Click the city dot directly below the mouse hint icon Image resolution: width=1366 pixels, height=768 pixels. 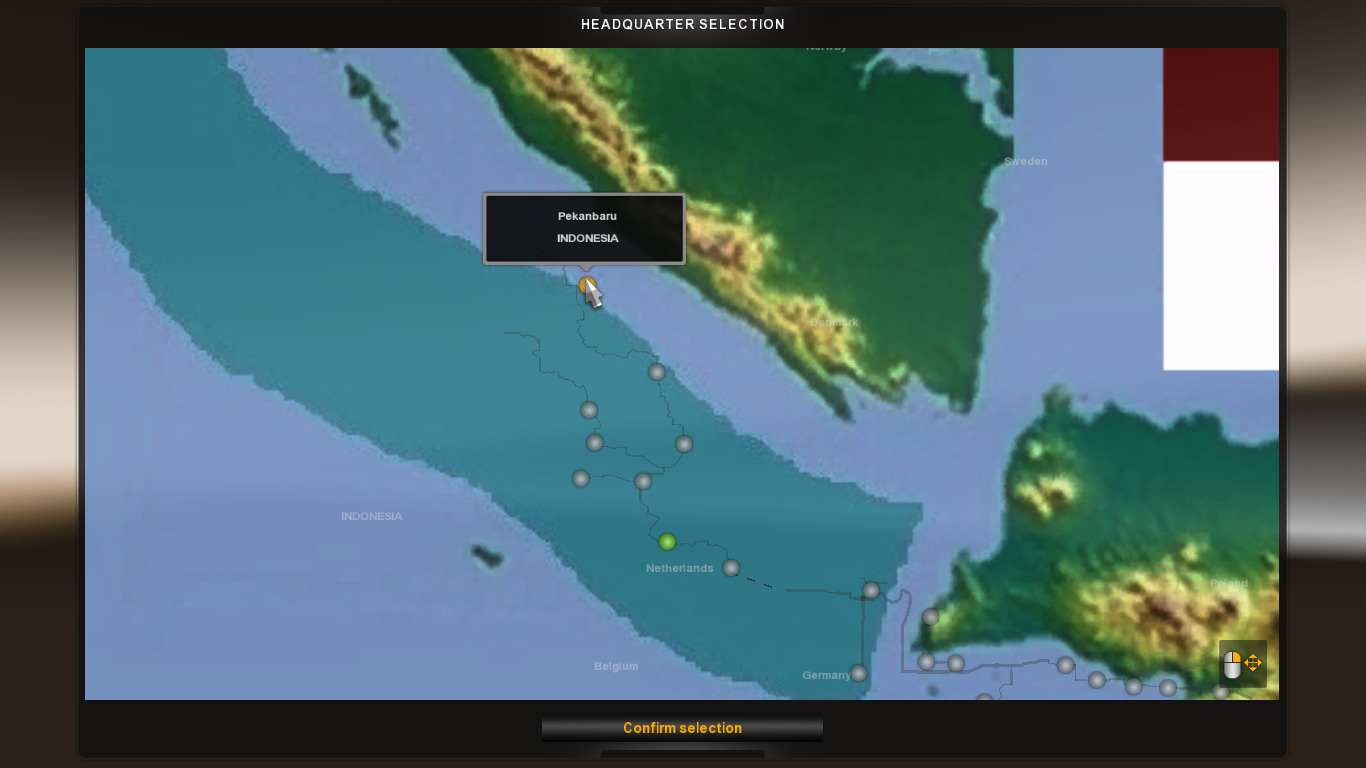click(x=1220, y=691)
